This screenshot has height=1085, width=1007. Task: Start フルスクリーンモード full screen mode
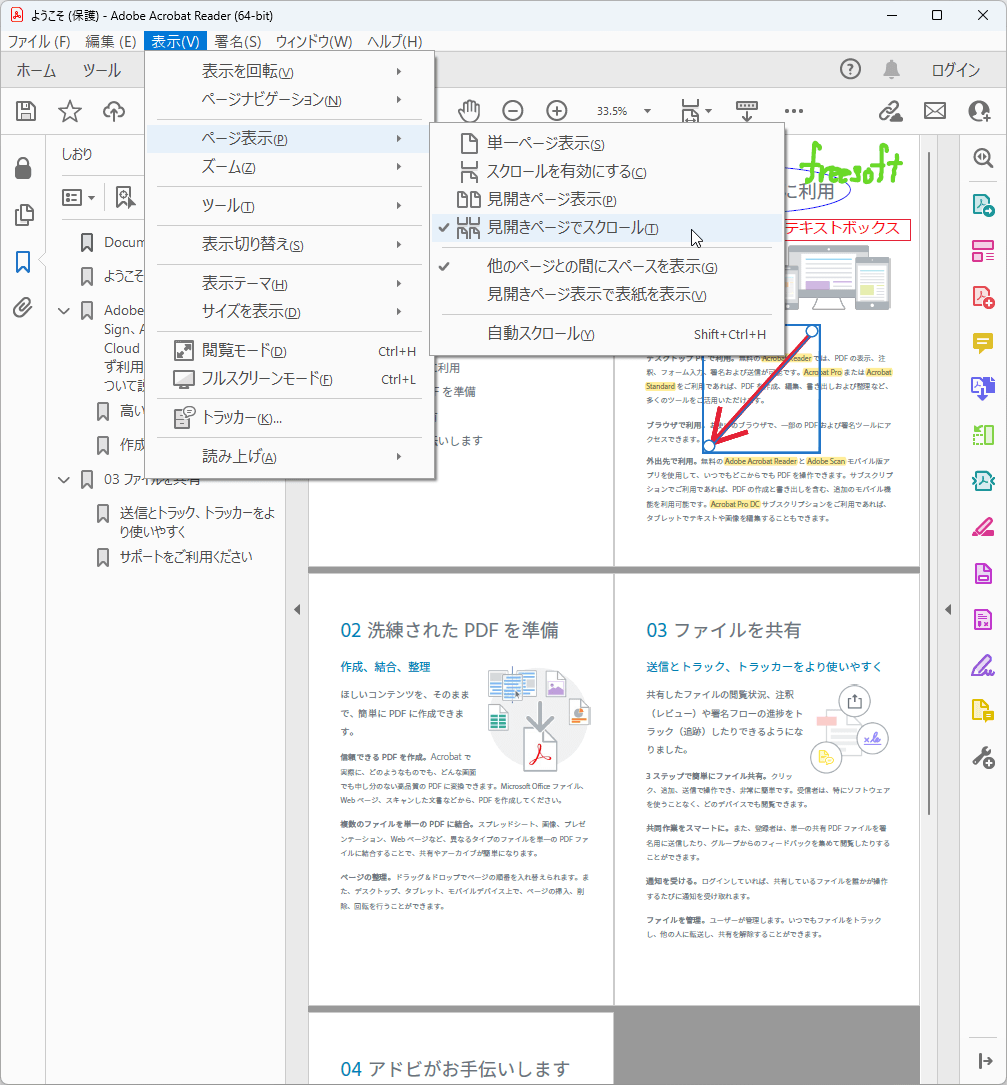point(289,379)
